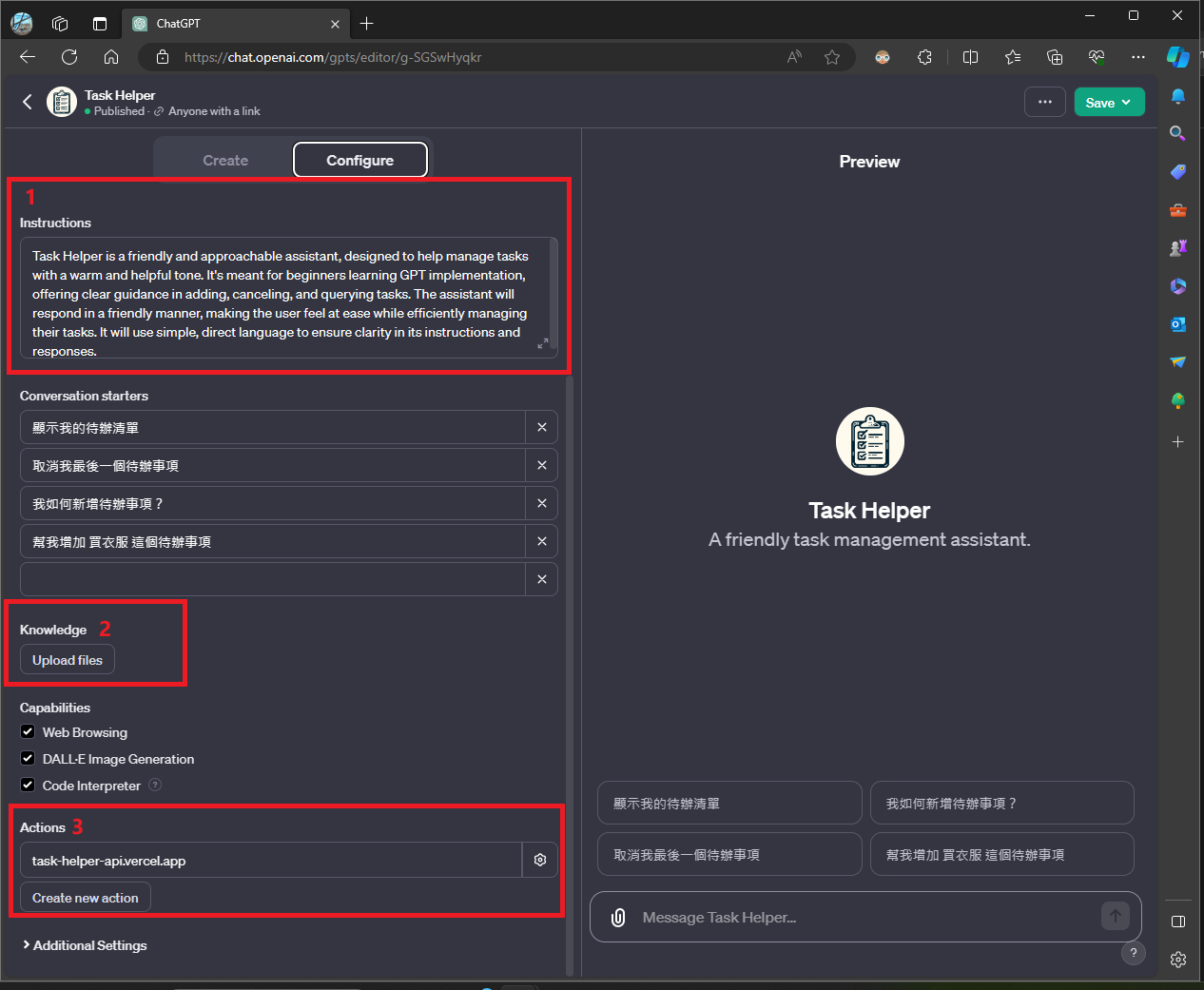
Task: Remove the 我如何新增待辦事項？ conversation starter
Action: pyautogui.click(x=542, y=503)
